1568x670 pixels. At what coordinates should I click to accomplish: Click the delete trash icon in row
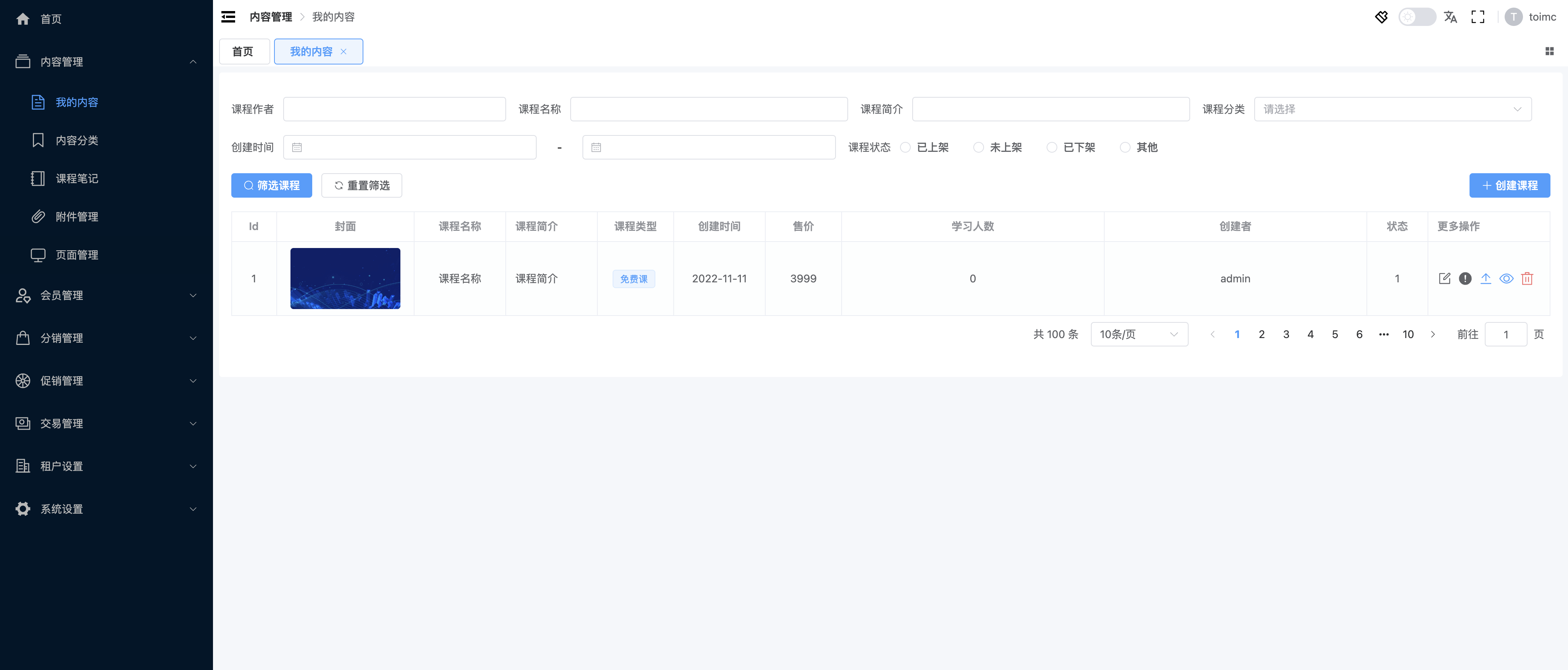1527,279
